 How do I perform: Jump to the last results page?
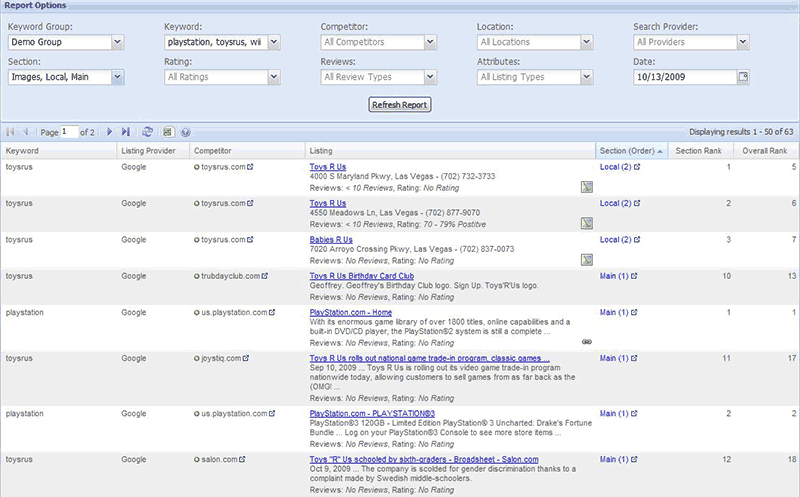click(126, 132)
